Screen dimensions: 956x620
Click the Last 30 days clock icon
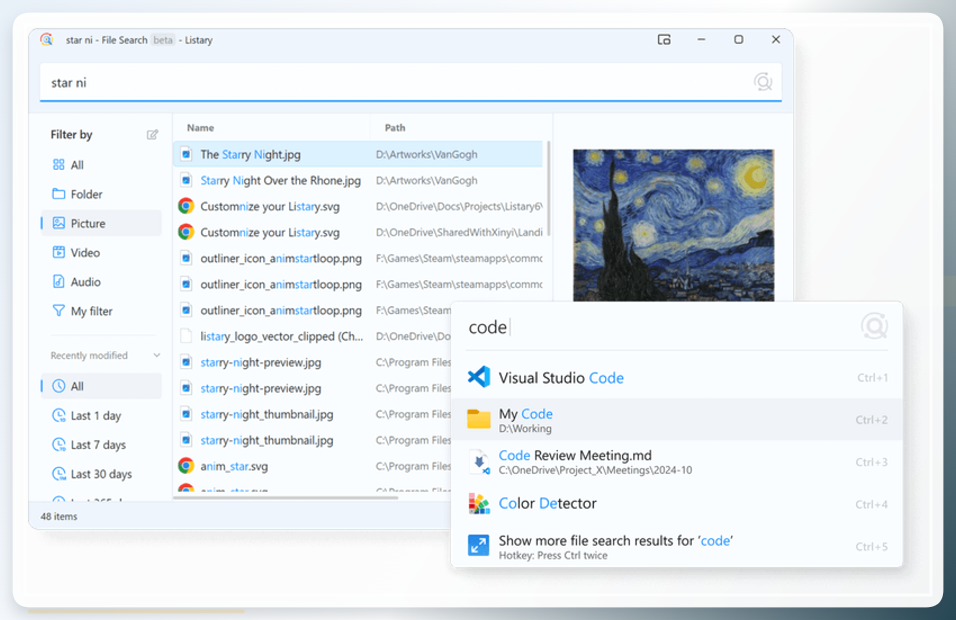point(59,474)
